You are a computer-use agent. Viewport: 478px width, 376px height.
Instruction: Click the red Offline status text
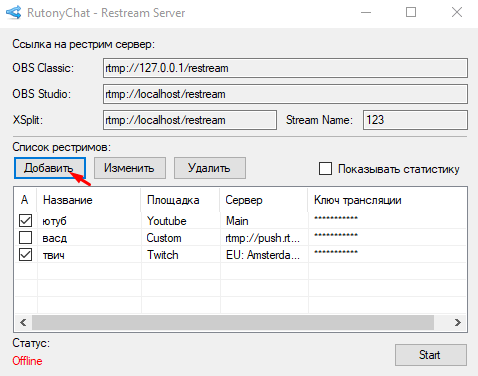point(27,361)
